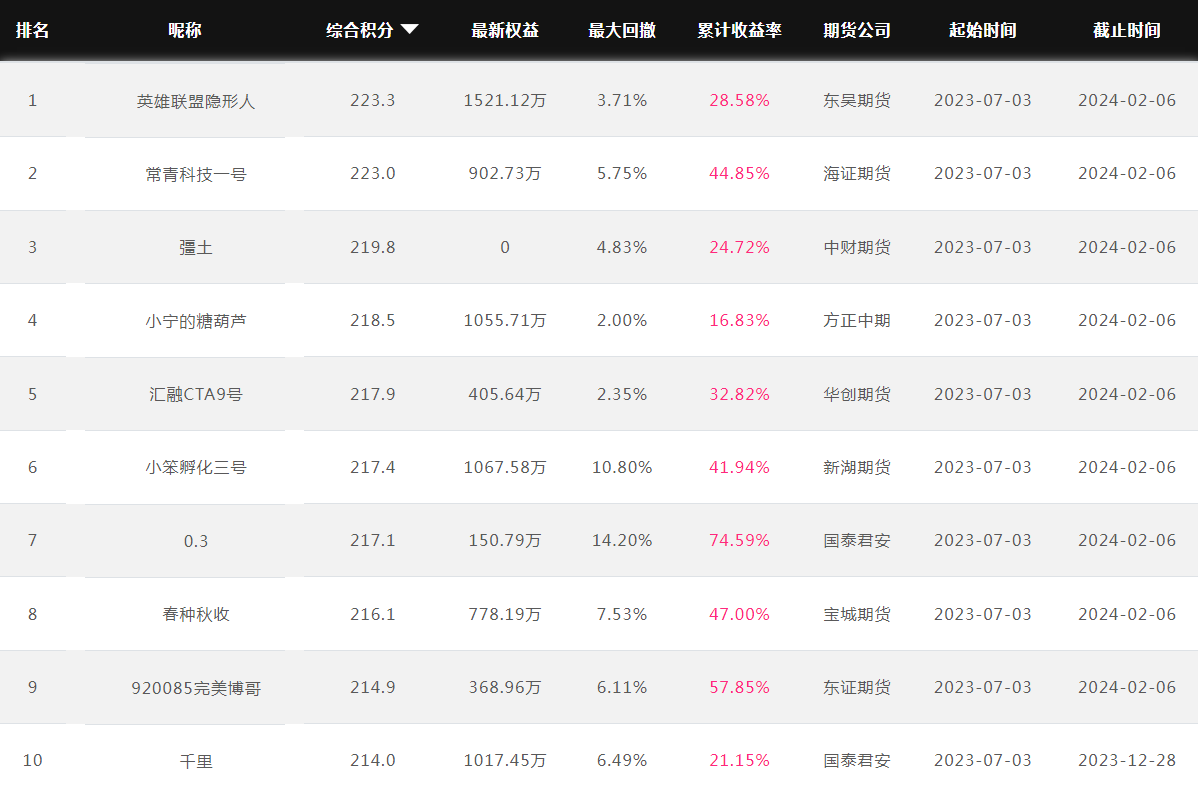The height and width of the screenshot is (795, 1198).
Task: Select end date 2023-12-28
Action: [x=1127, y=761]
